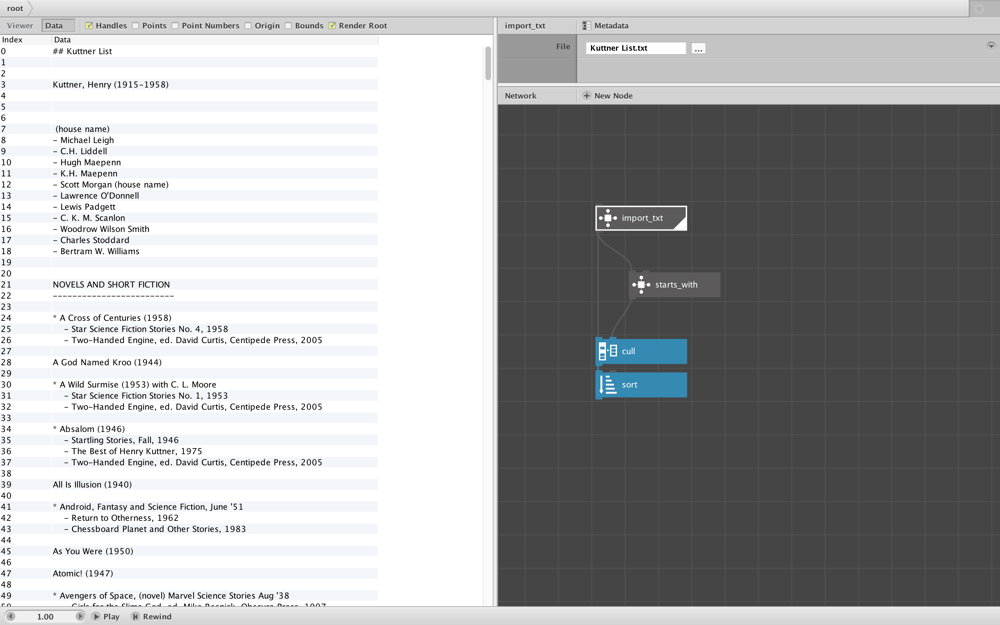
Task: Enable the Origin checkbox
Action: (x=247, y=26)
